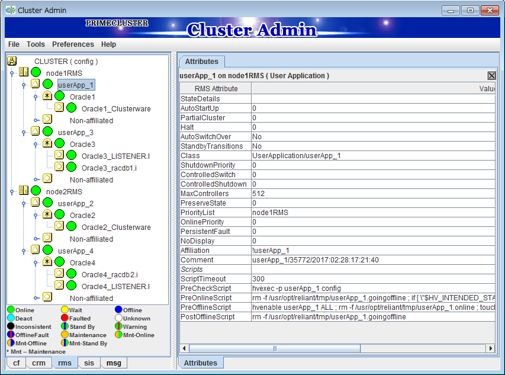Image resolution: width=505 pixels, height=375 pixels.
Task: Click the userApp_1 application icon
Action: [x=35, y=84]
